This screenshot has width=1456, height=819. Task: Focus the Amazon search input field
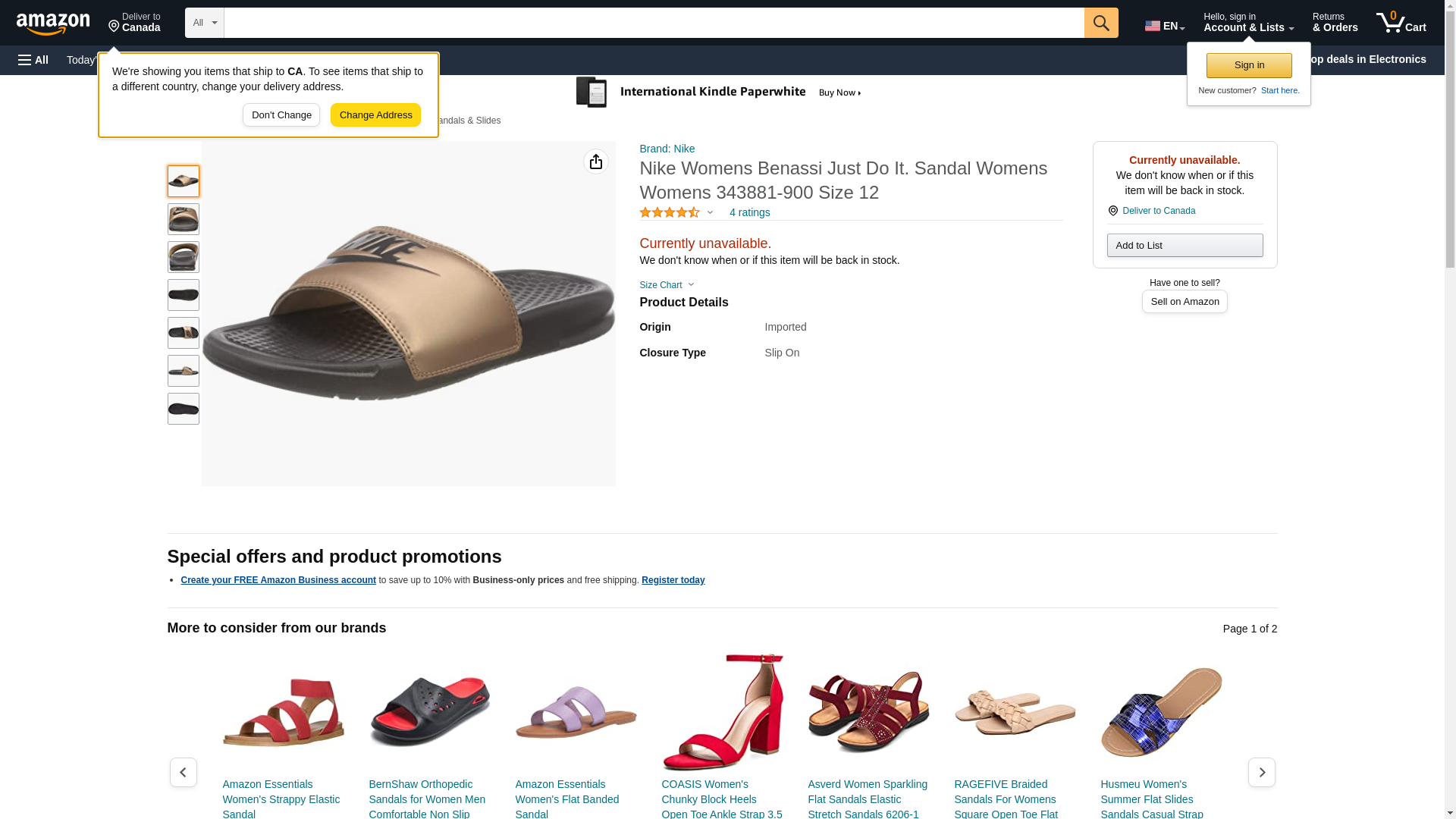tap(654, 23)
